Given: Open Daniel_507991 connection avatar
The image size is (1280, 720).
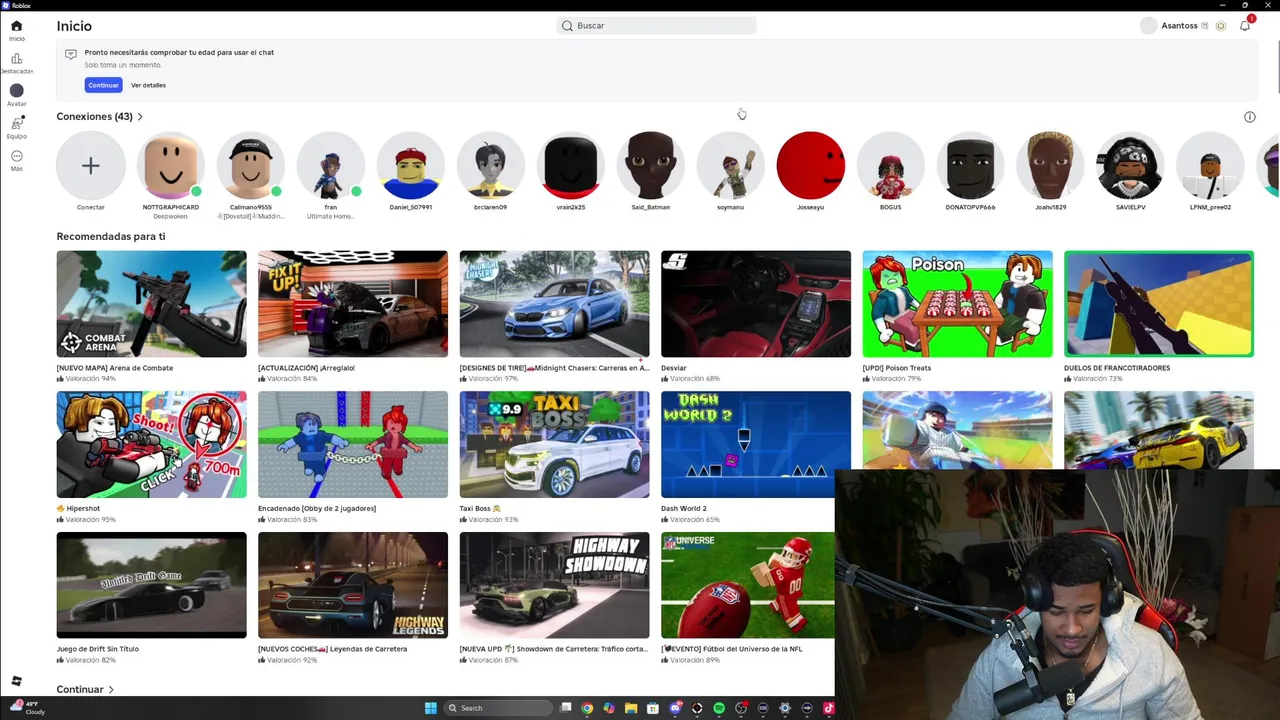Looking at the screenshot, I should coord(411,165).
